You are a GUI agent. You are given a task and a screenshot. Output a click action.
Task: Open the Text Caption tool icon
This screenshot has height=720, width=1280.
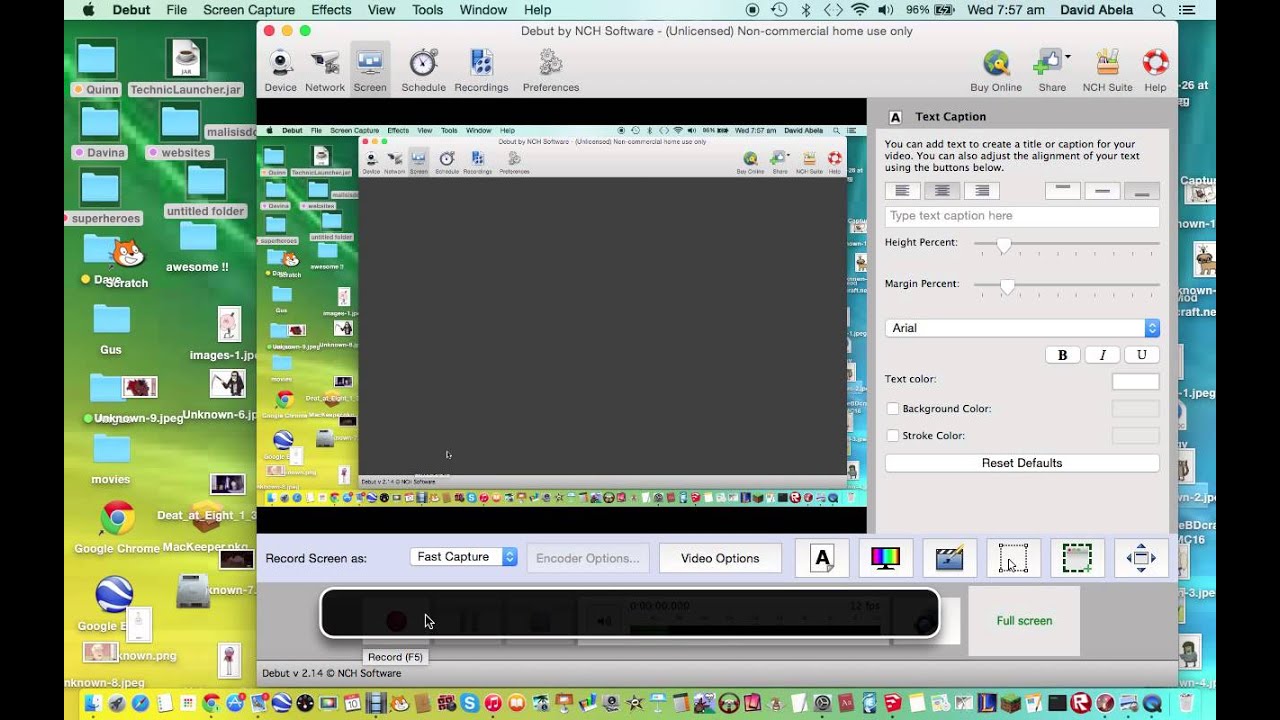coord(822,558)
